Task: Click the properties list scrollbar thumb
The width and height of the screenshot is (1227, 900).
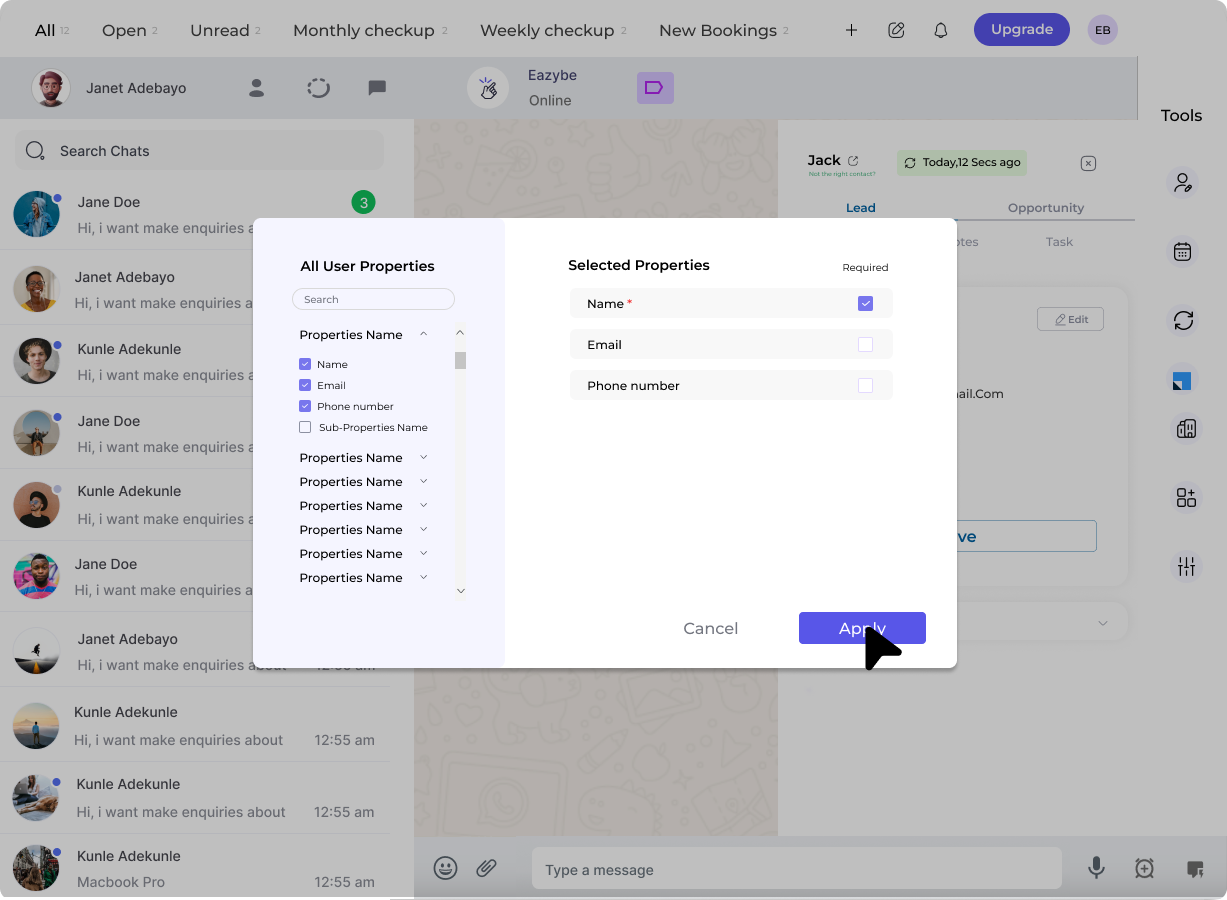Action: click(x=460, y=360)
